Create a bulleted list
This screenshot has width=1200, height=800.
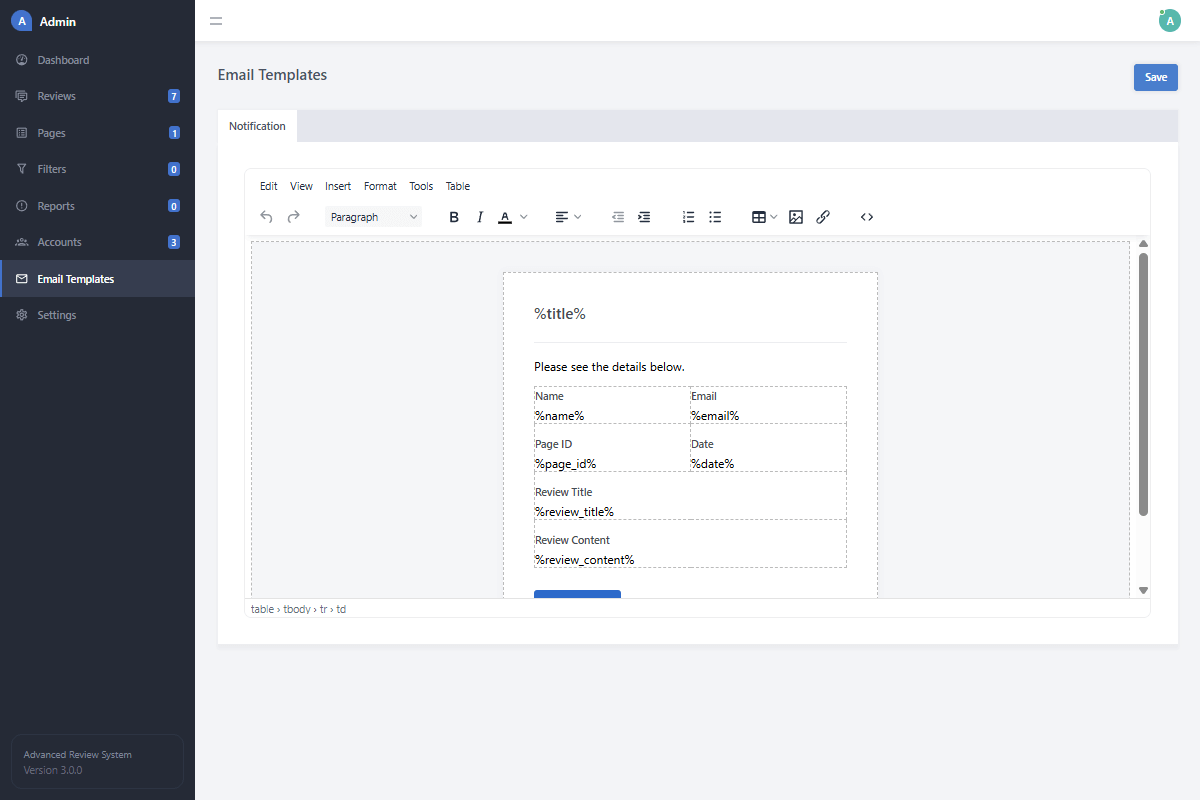click(715, 216)
